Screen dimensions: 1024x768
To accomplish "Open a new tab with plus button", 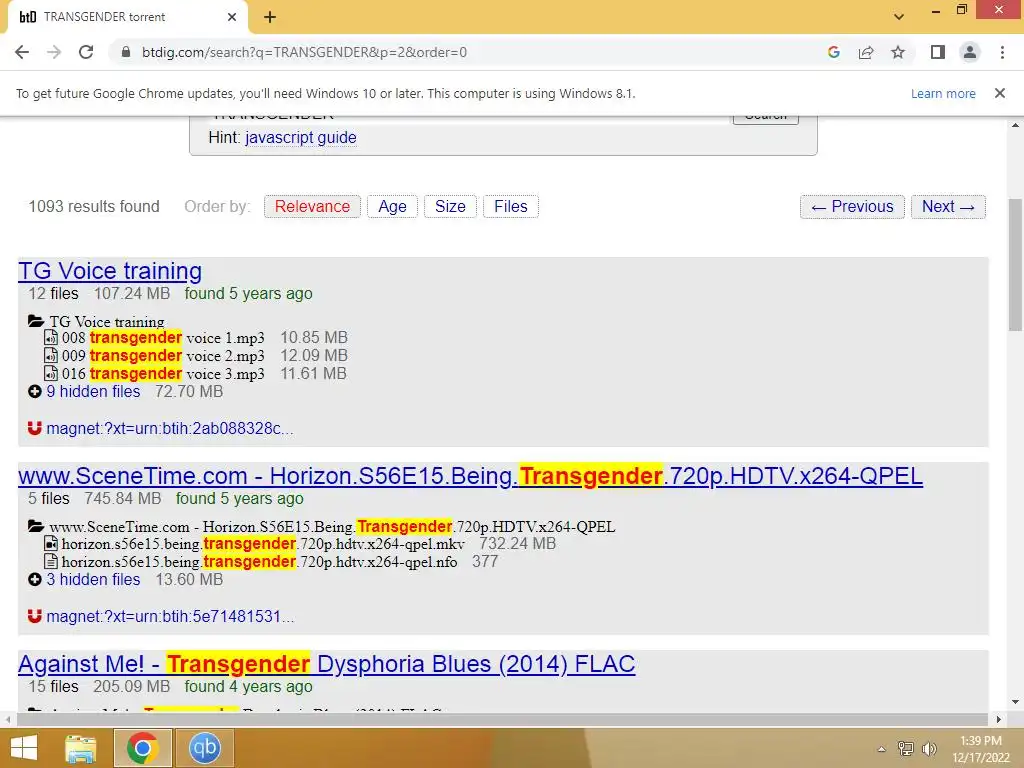I will point(270,17).
